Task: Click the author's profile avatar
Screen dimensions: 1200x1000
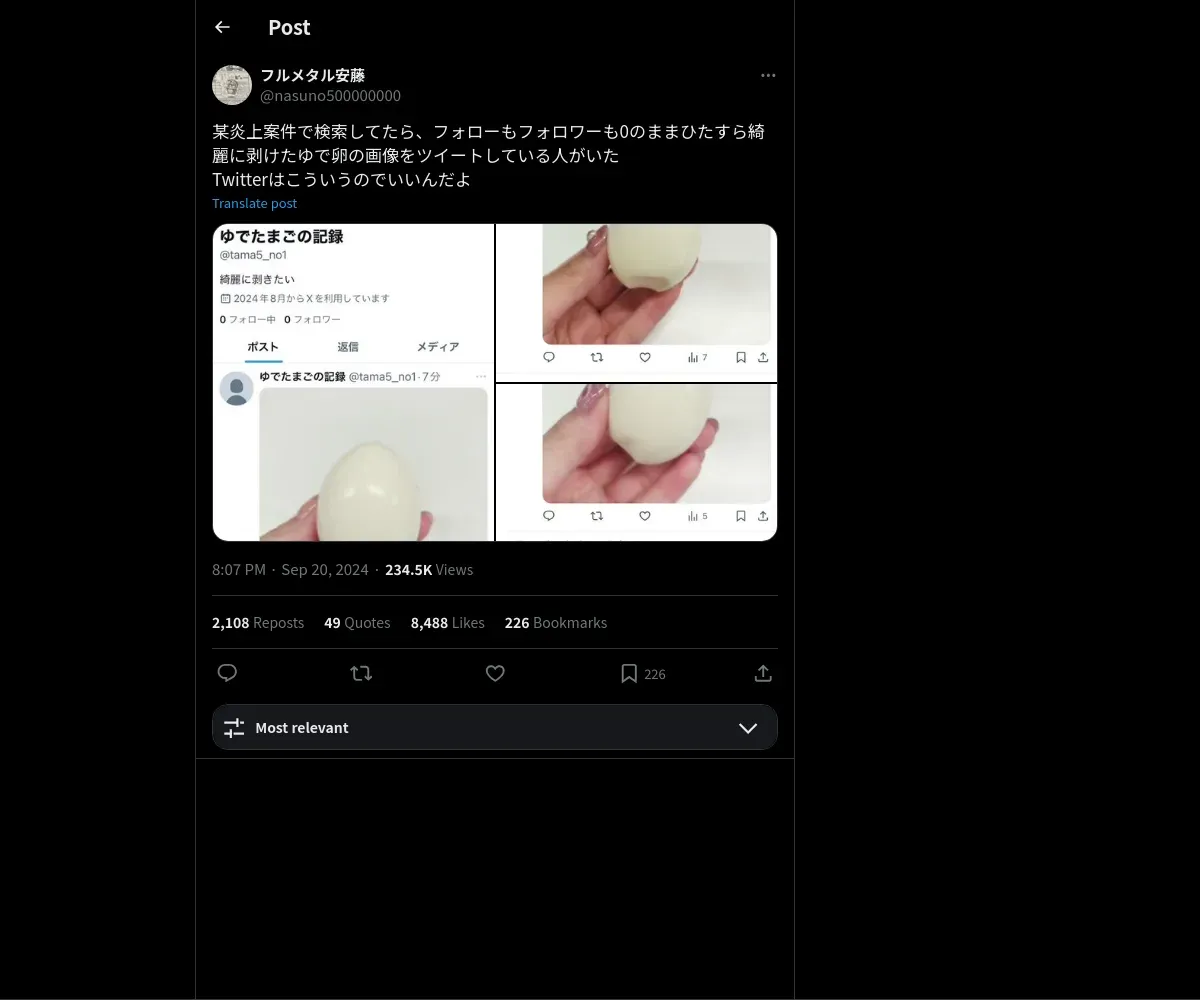Action: 232,85
